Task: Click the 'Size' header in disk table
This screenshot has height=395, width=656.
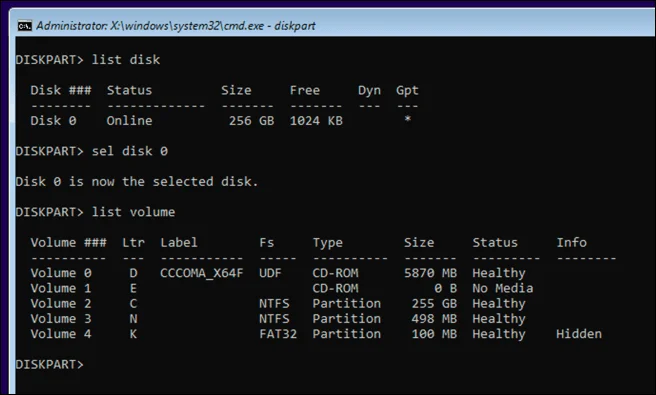Action: [236, 90]
